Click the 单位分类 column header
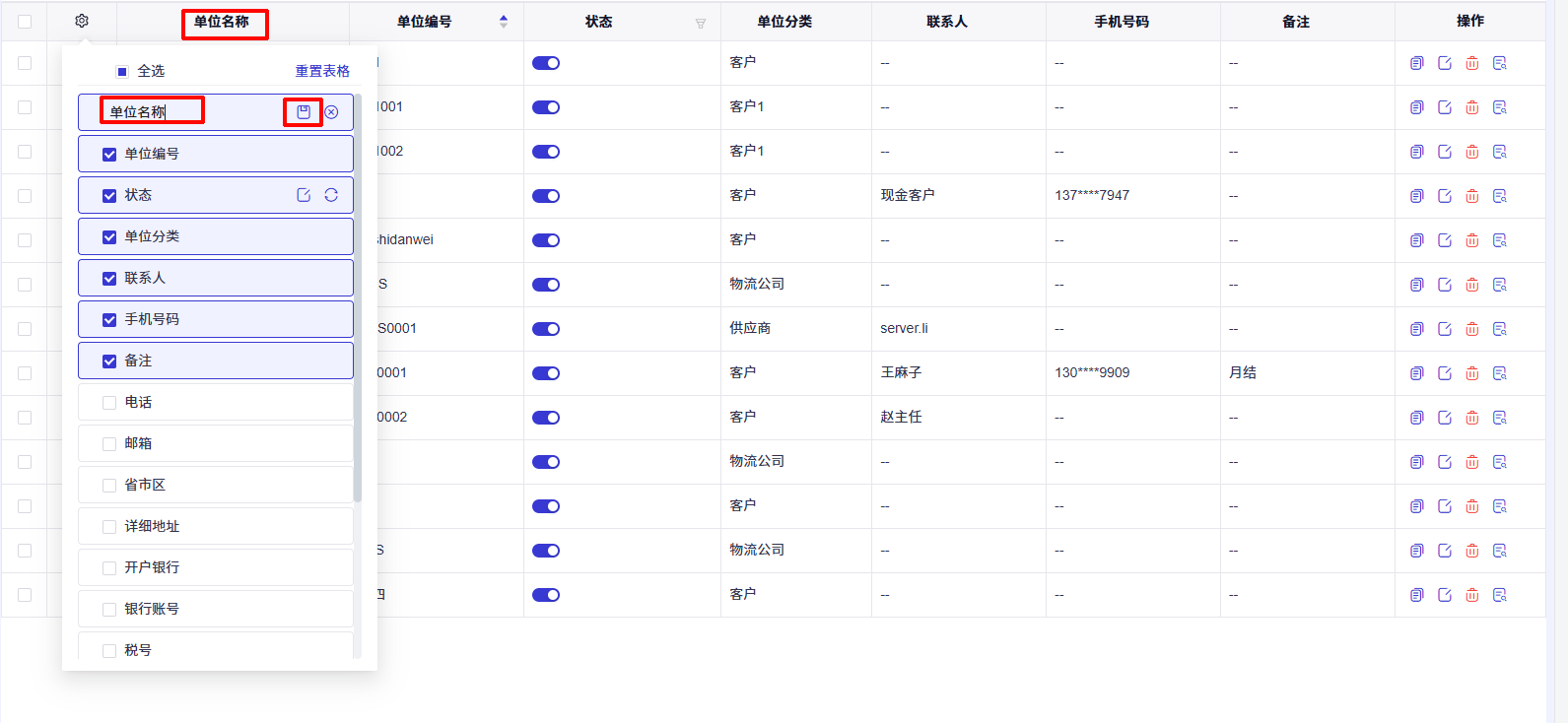Viewport: 1568px width, 723px height. [x=784, y=21]
